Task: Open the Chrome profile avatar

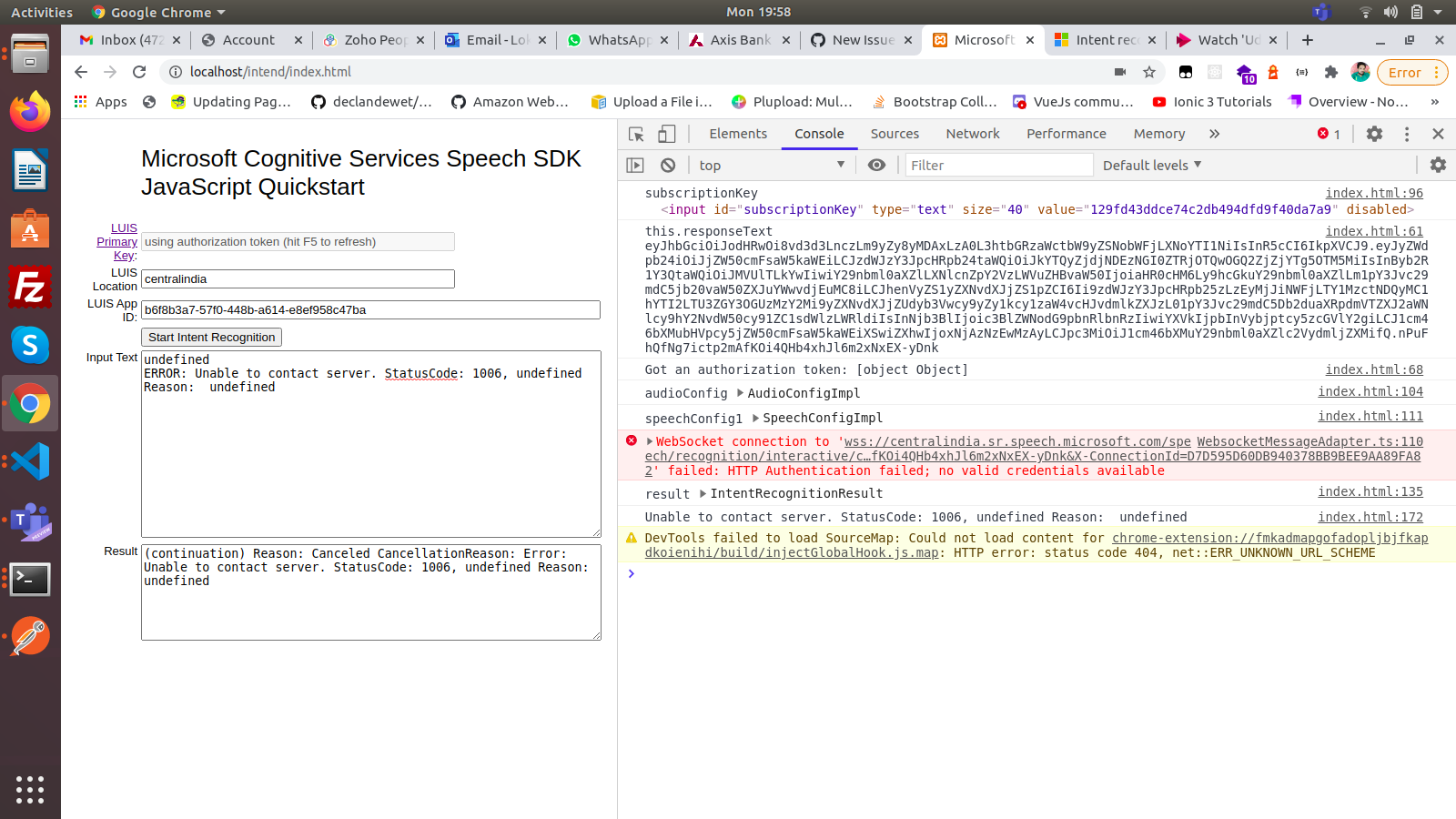Action: point(1360,72)
